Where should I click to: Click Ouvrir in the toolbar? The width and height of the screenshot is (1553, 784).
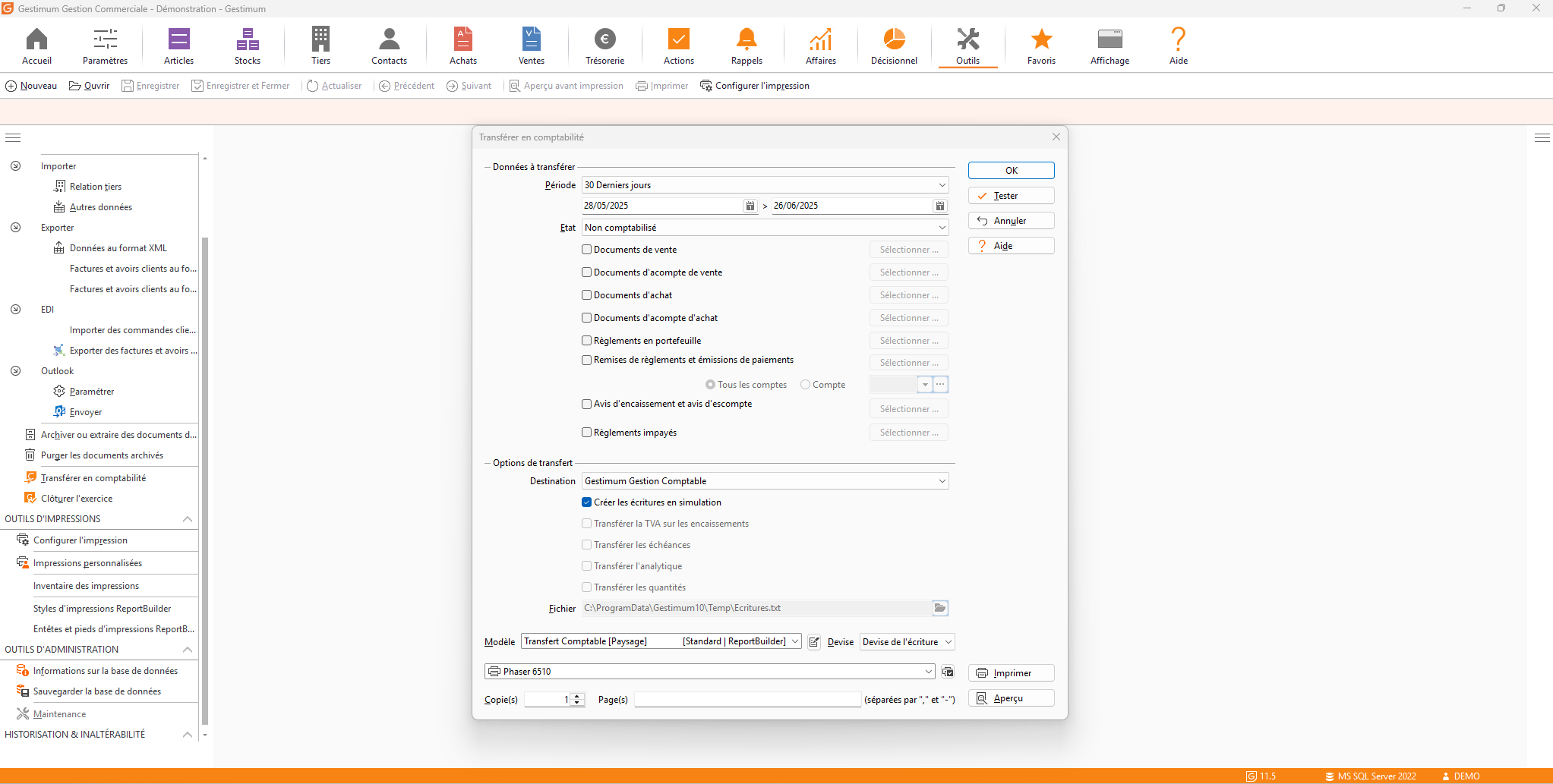coord(89,86)
